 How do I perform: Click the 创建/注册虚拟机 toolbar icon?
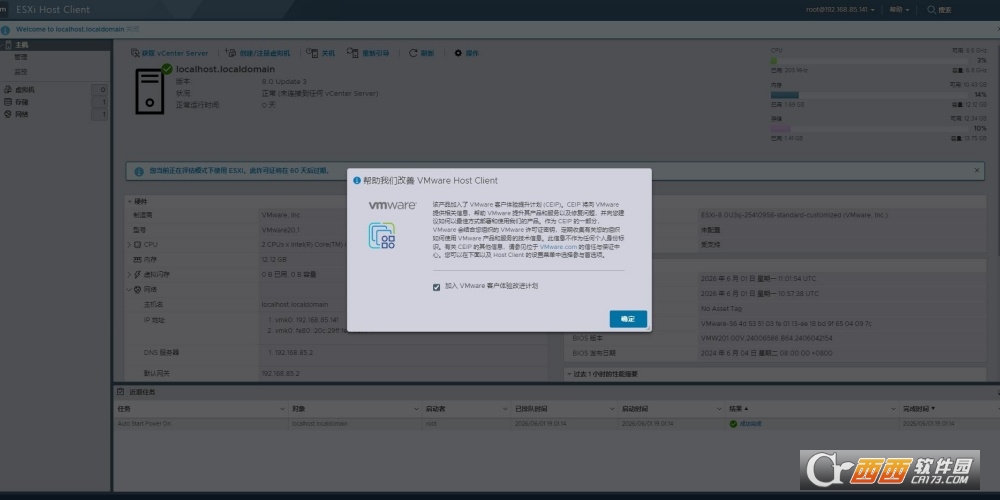point(231,53)
